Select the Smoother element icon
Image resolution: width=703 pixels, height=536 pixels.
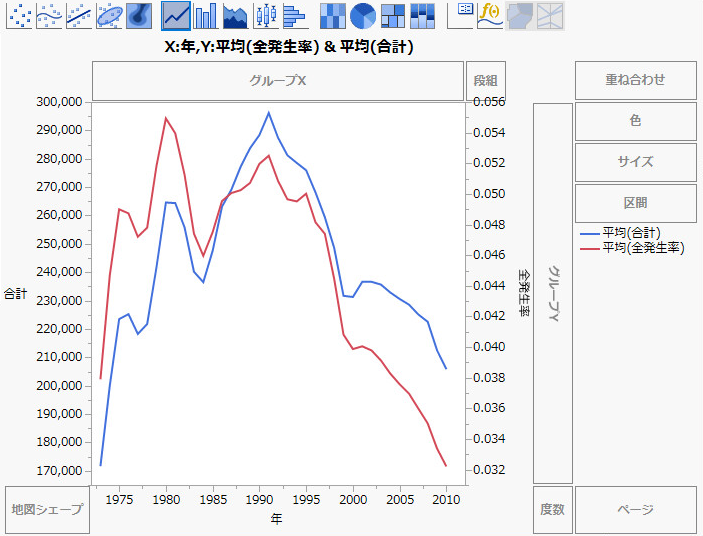[x=50, y=15]
